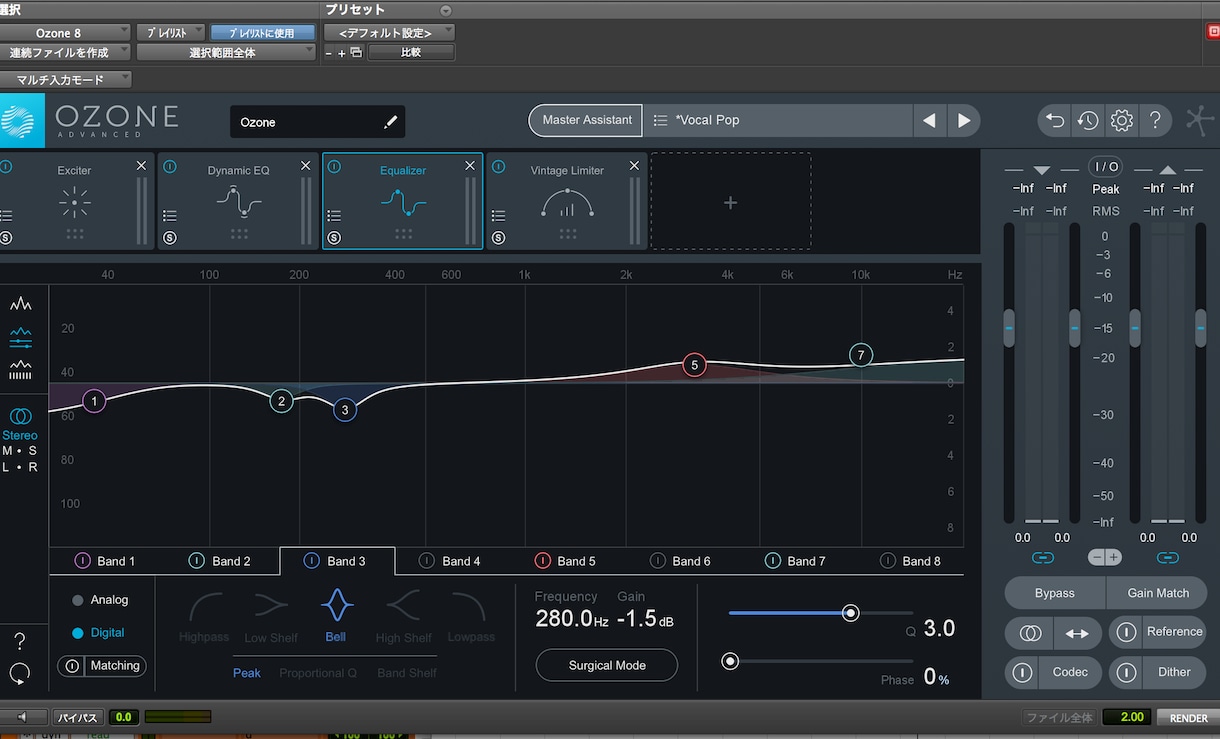Switch to the Band 8 tab
This screenshot has width=1220, height=739.
click(911, 561)
